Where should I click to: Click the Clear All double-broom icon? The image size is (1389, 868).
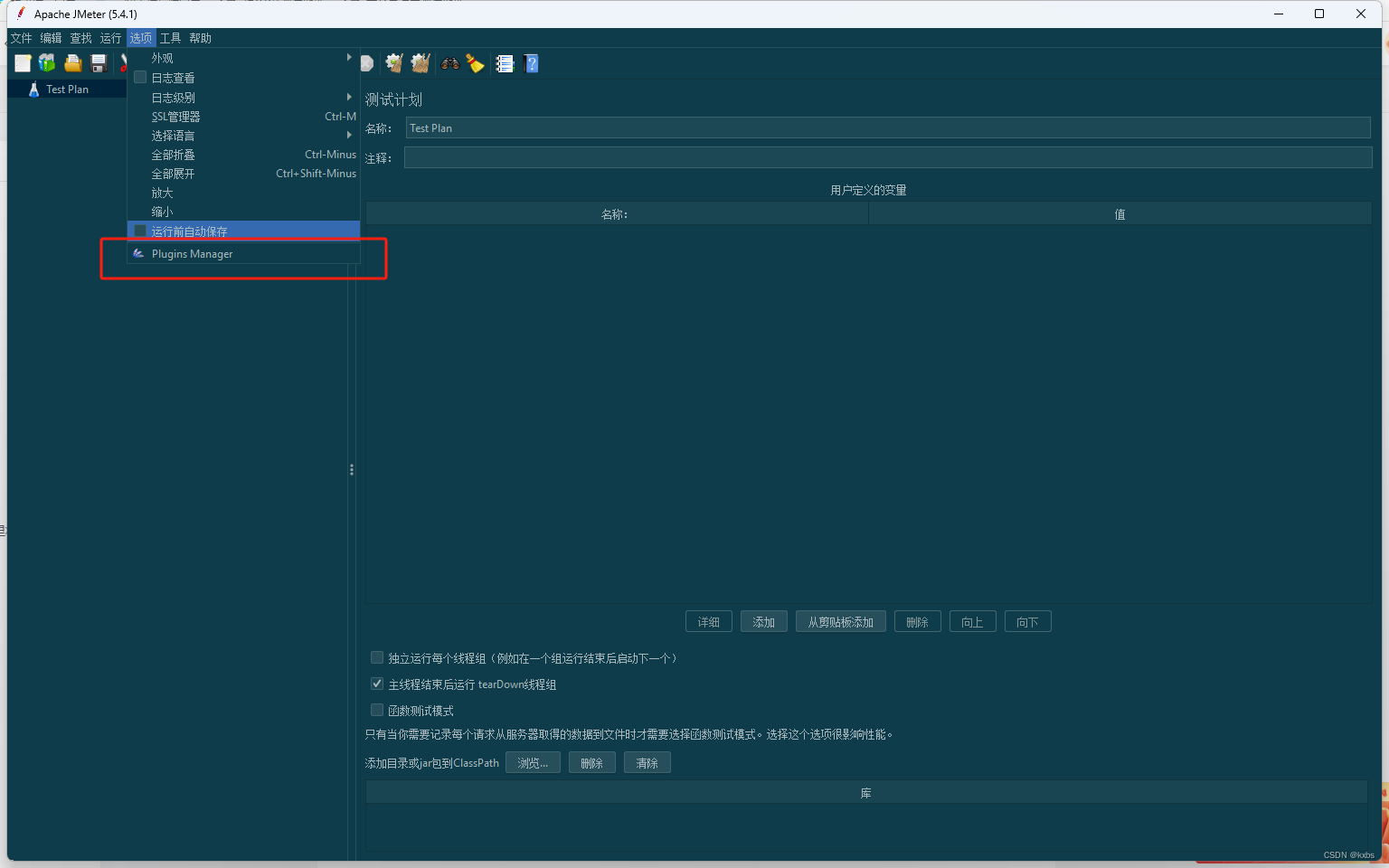click(420, 63)
